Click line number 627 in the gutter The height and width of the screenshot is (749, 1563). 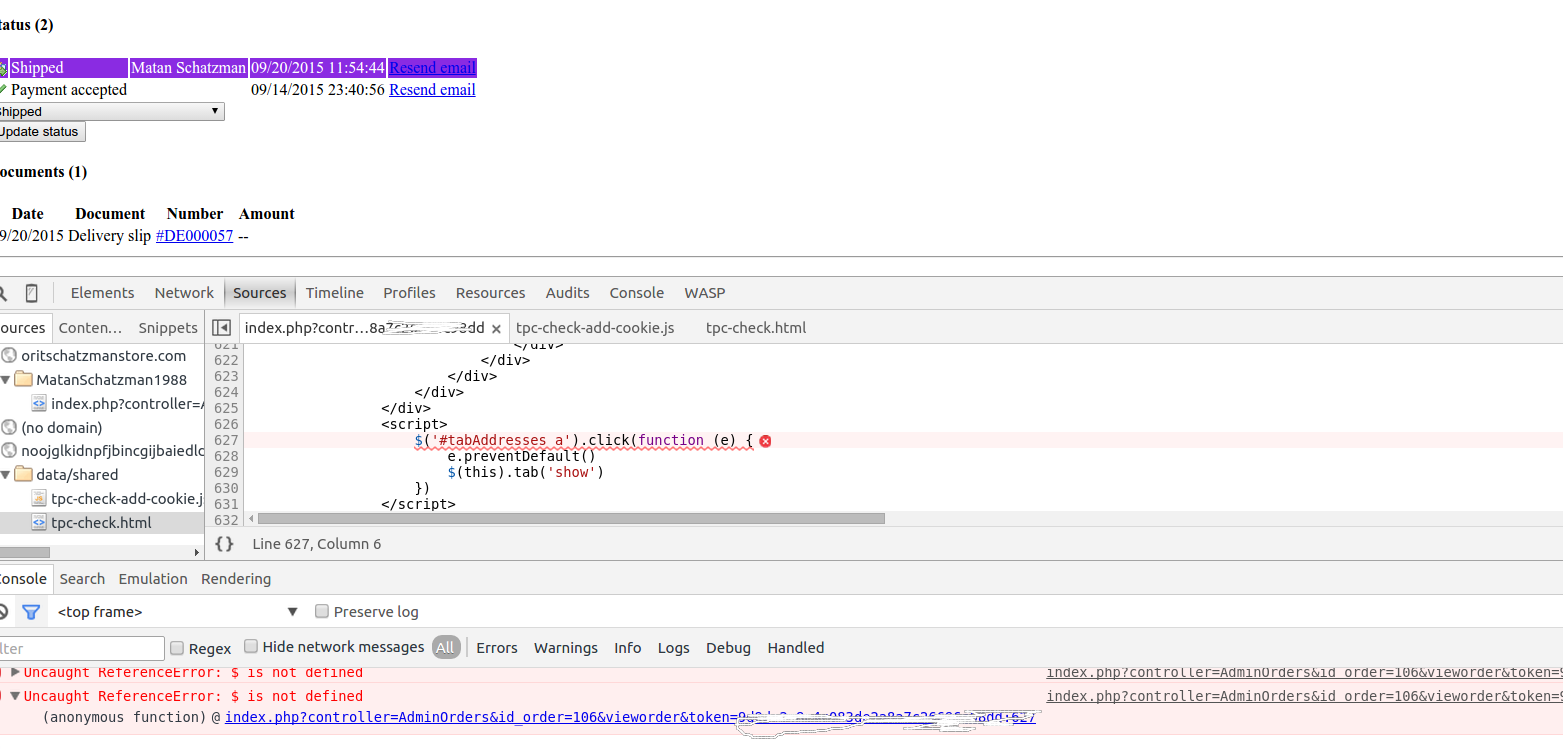(x=226, y=440)
